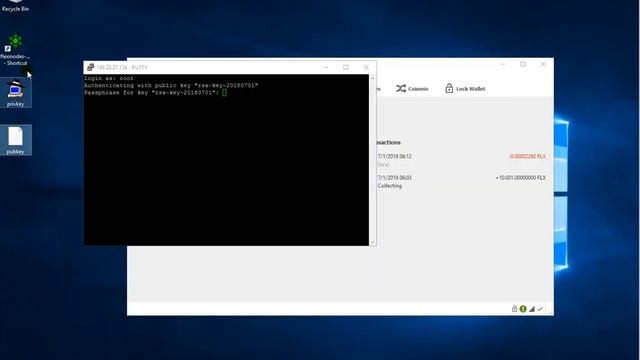
Task: Click the green staking status icon
Action: click(523, 309)
